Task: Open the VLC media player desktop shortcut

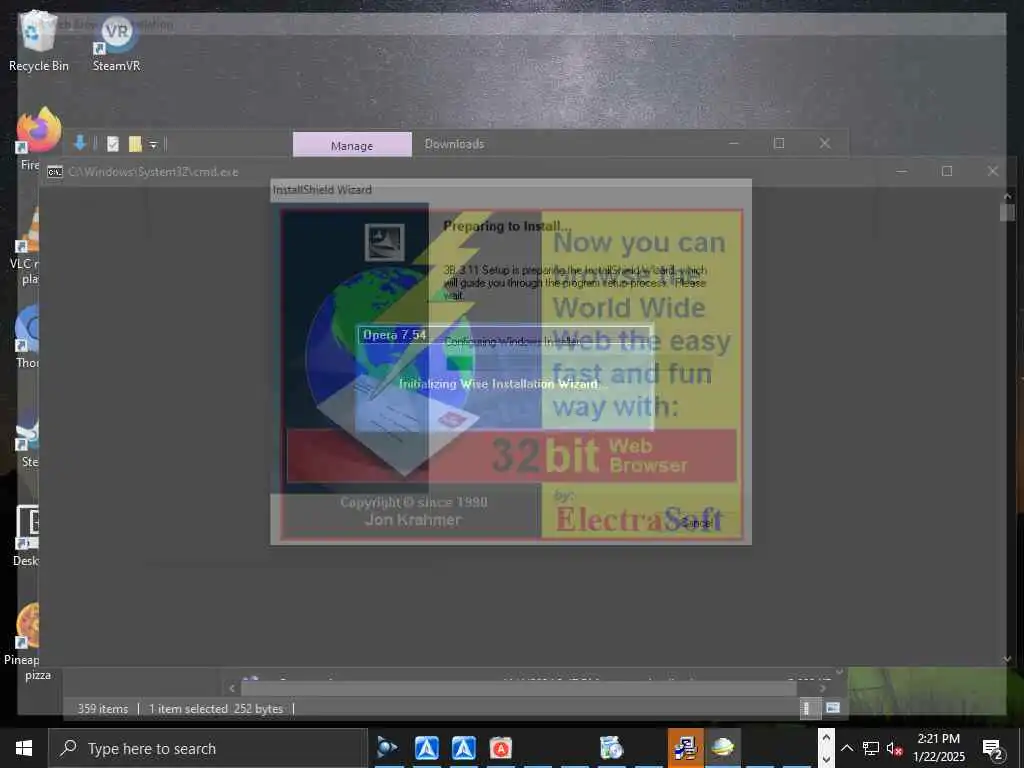Action: pos(26,245)
